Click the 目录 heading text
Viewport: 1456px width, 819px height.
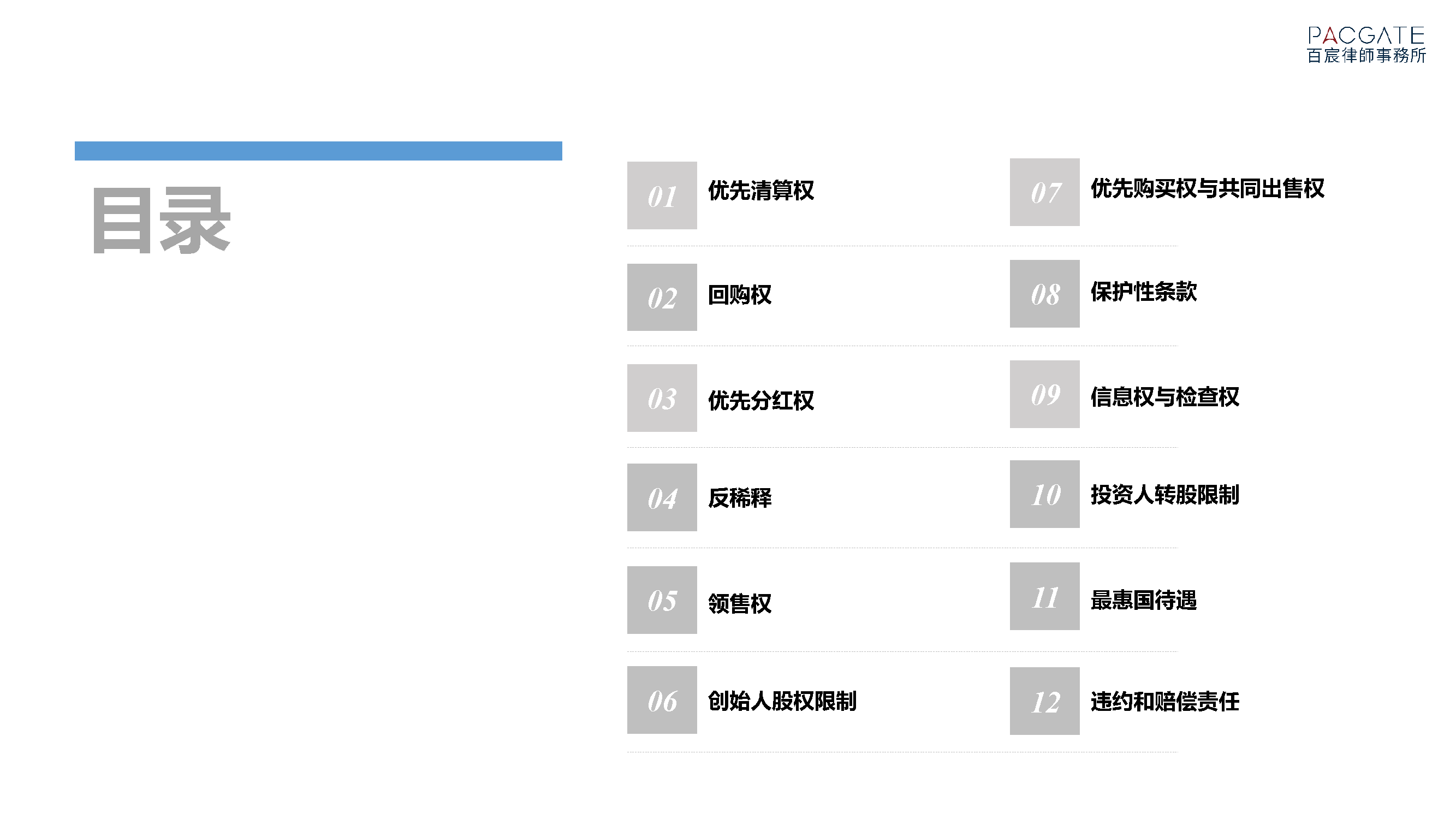[161, 221]
